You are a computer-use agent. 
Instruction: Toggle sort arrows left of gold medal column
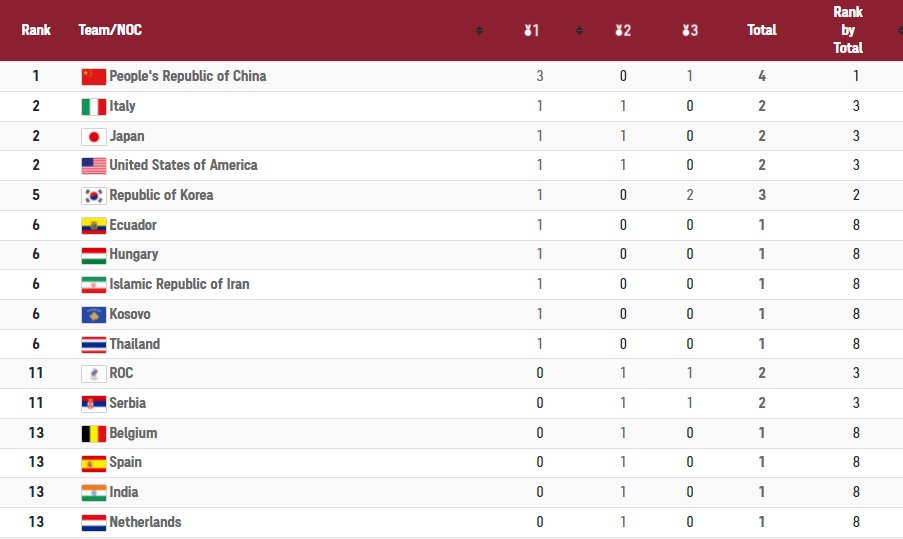coord(479,30)
